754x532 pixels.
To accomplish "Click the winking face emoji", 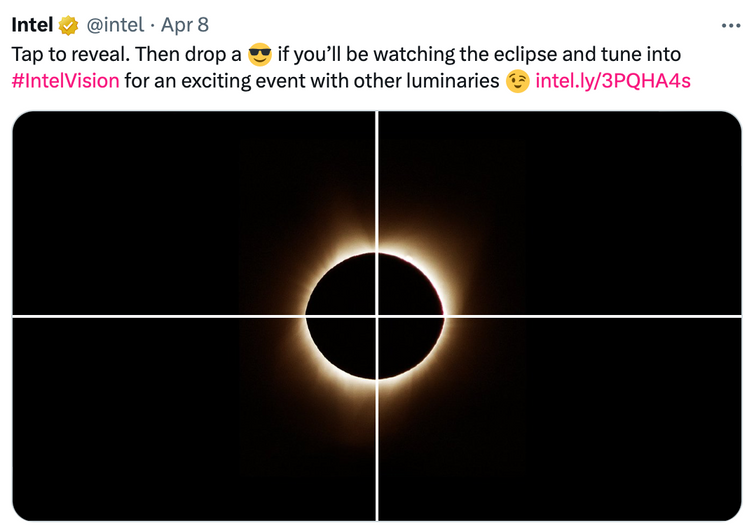I will pyautogui.click(x=517, y=81).
